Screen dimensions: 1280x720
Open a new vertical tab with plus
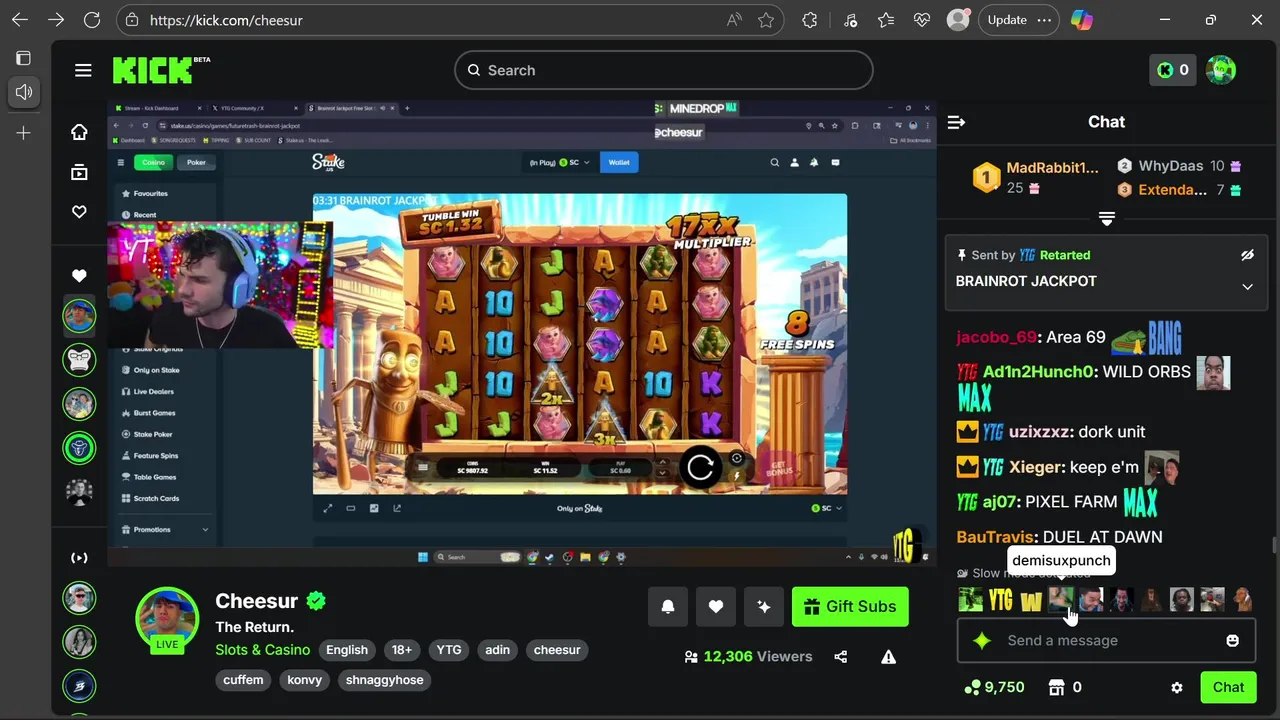click(x=23, y=132)
